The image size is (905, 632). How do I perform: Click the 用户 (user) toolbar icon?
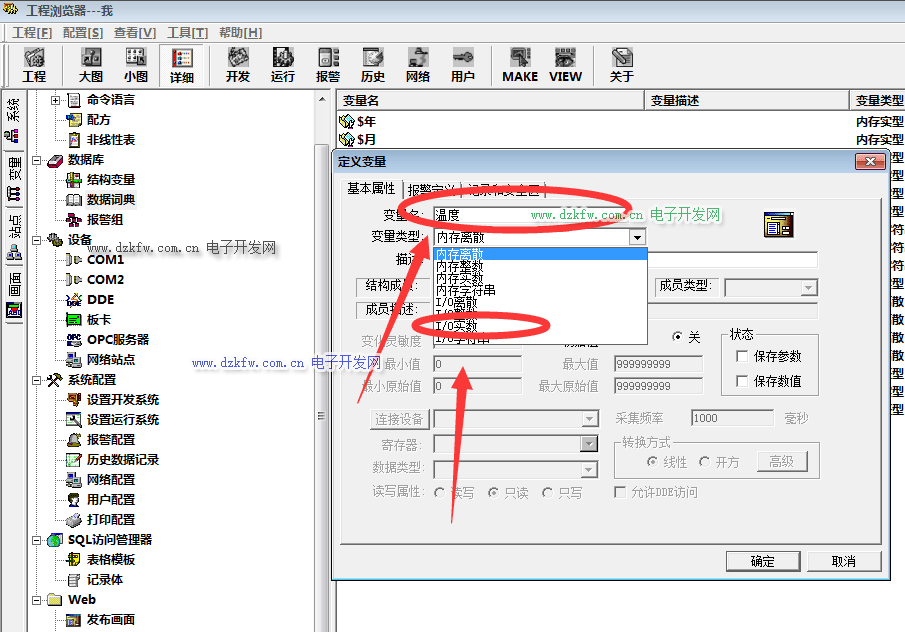pyautogui.click(x=463, y=64)
